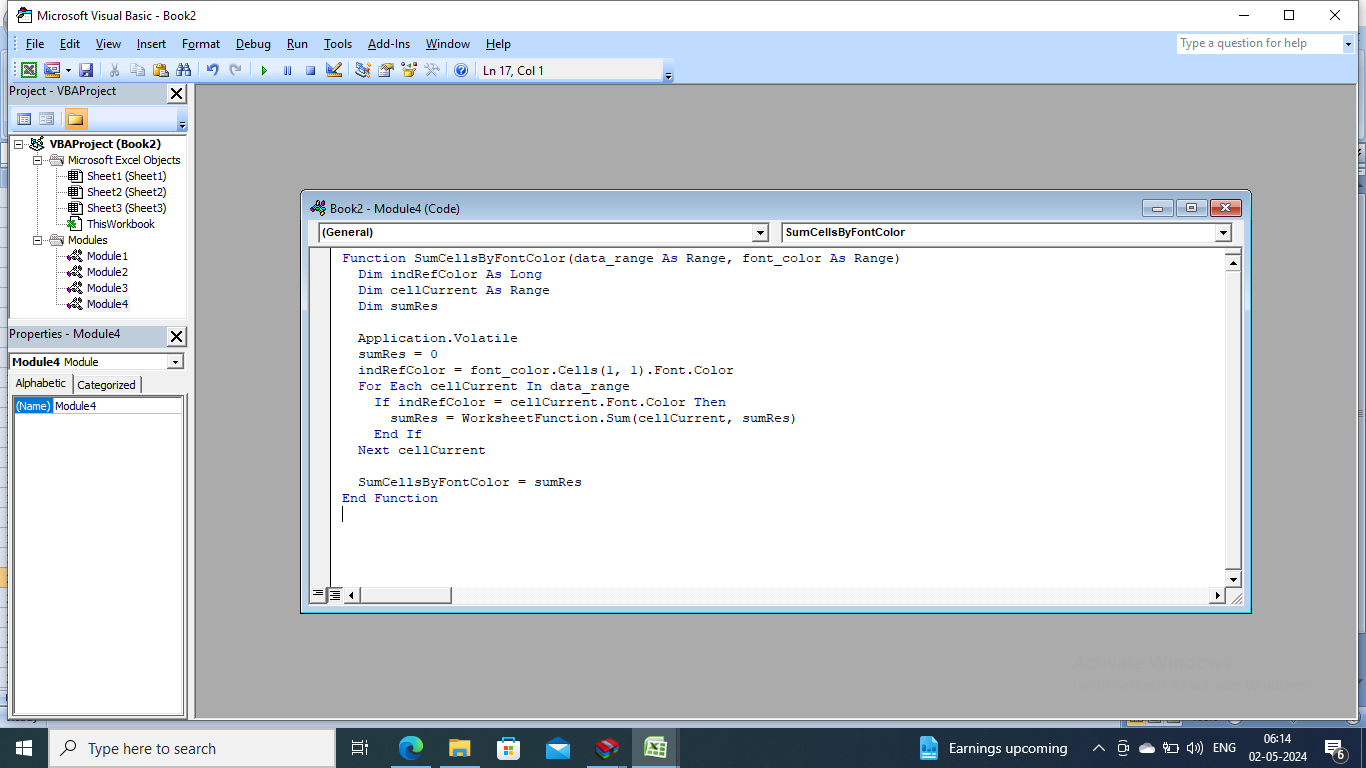Open the Tools menu

[338, 44]
